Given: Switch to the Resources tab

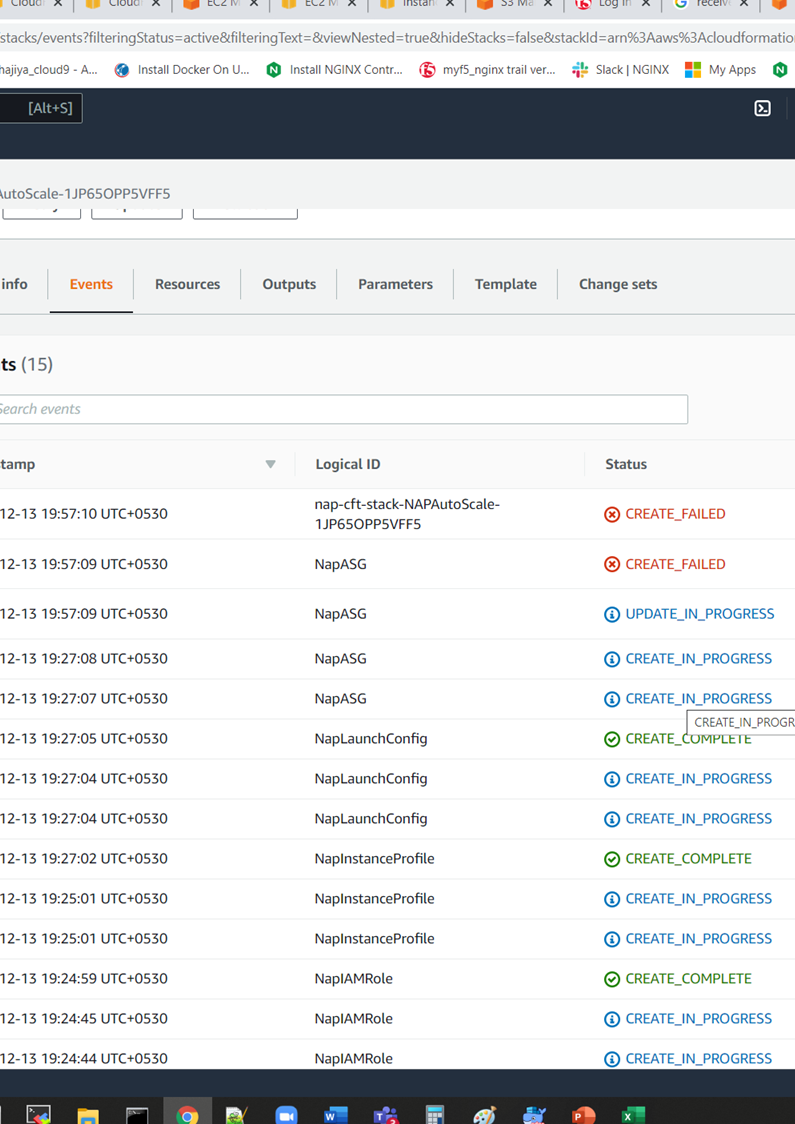Looking at the screenshot, I should pyautogui.click(x=187, y=284).
